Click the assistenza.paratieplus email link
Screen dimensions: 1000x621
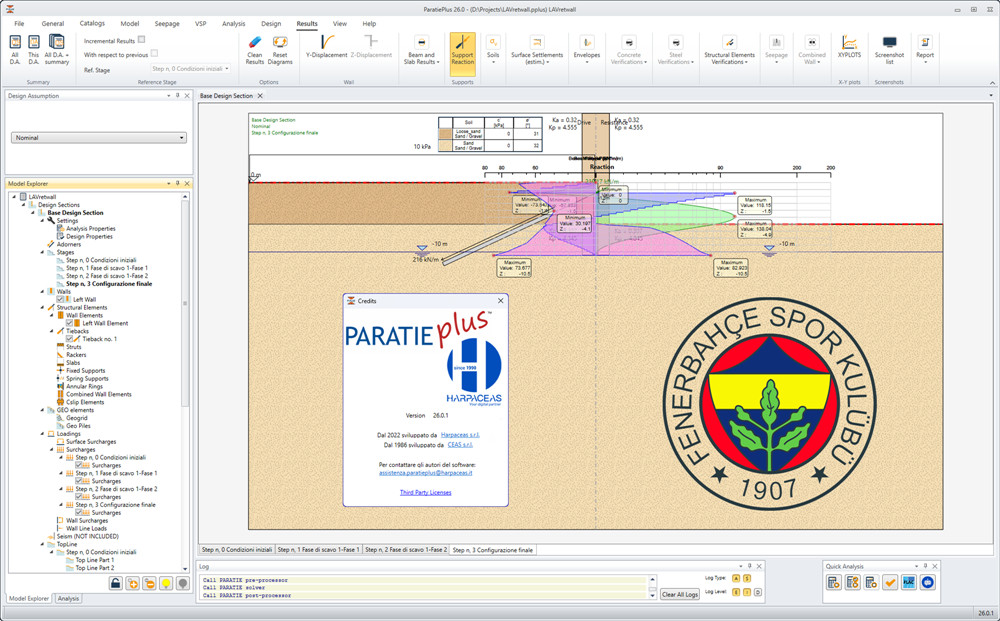tap(425, 473)
